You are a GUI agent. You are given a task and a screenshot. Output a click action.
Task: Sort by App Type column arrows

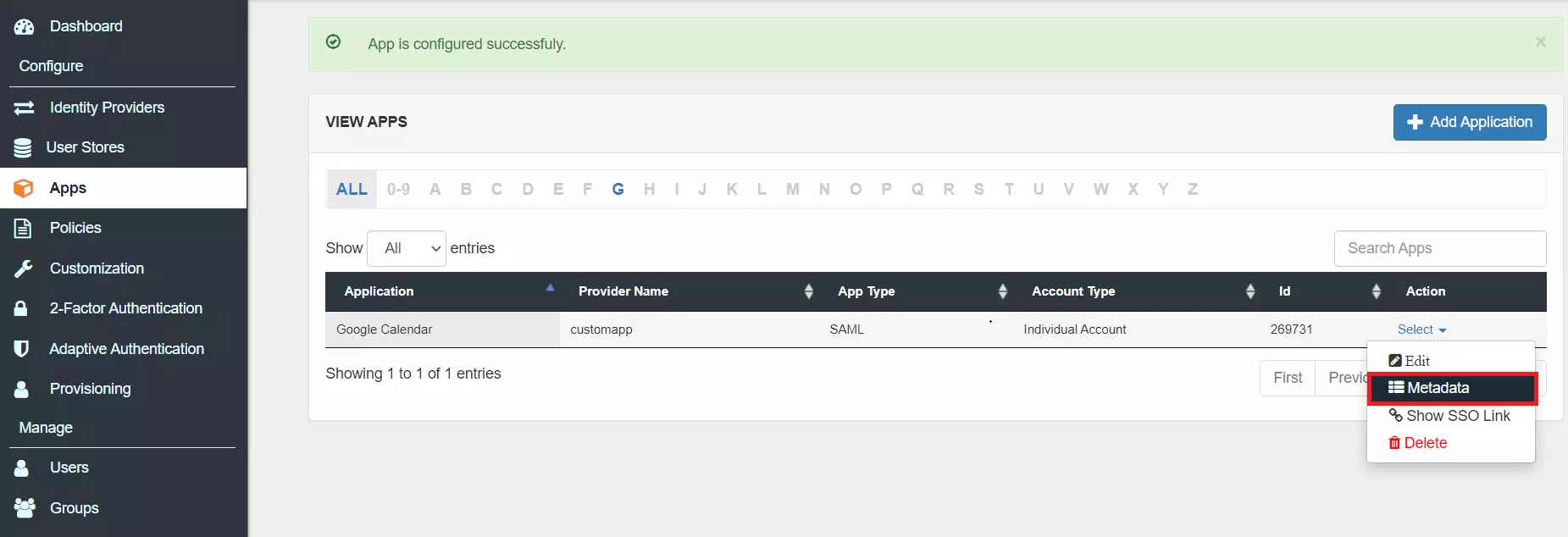[x=1003, y=291]
